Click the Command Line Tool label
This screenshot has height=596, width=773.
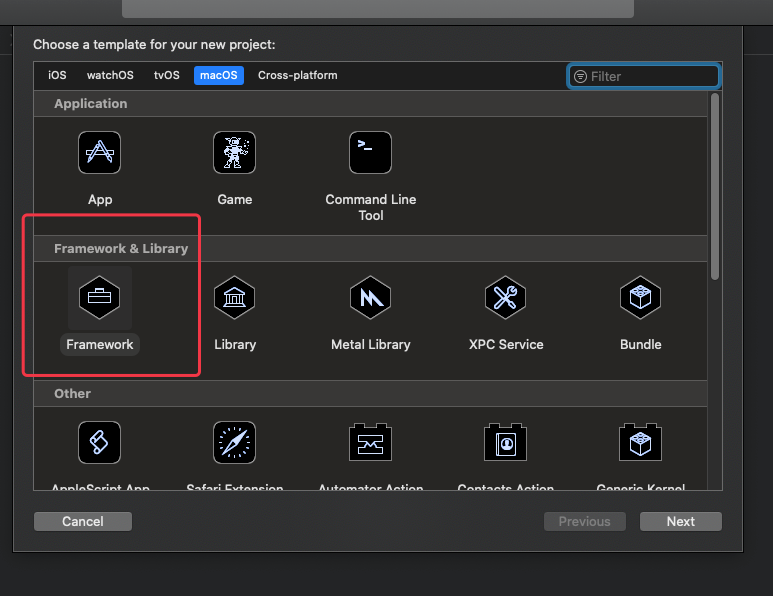371,208
